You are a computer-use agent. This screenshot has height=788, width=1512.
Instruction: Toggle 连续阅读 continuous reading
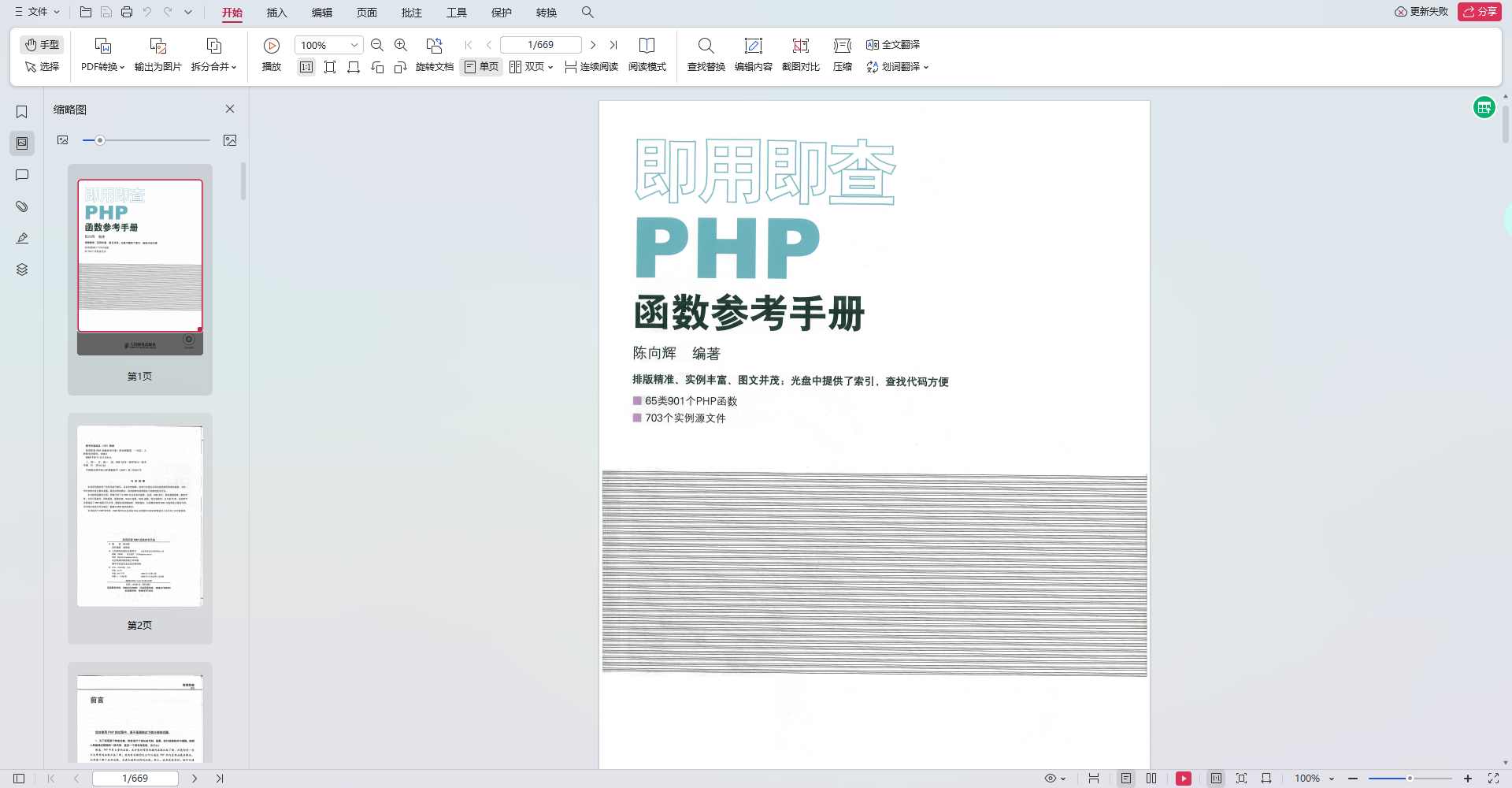click(591, 67)
